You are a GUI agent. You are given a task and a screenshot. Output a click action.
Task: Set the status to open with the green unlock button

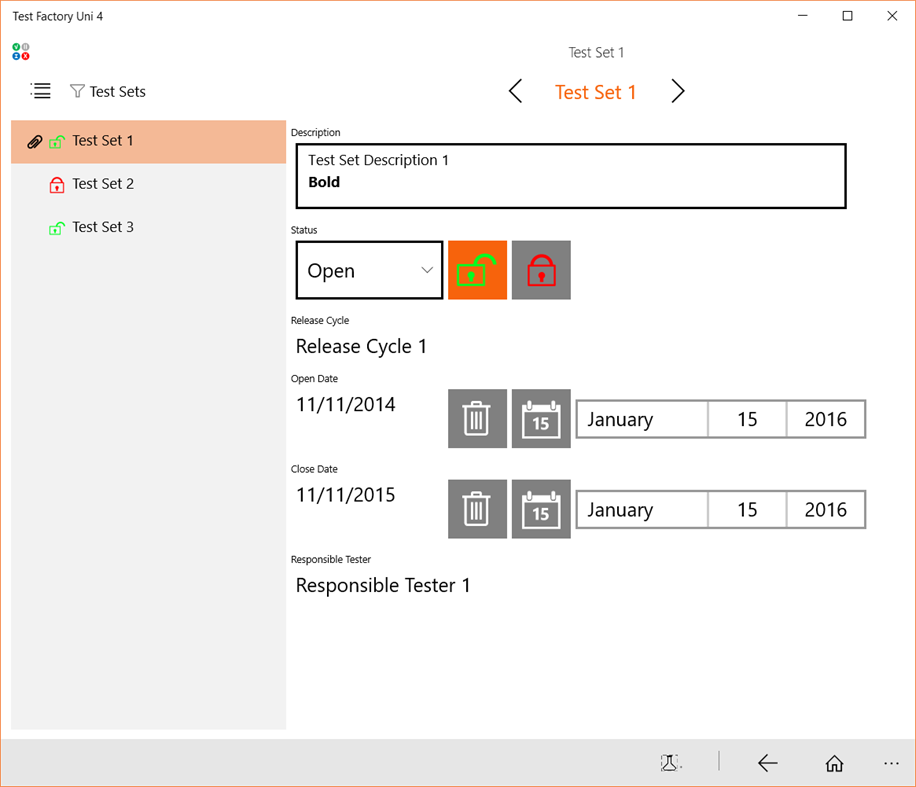pyautogui.click(x=477, y=270)
